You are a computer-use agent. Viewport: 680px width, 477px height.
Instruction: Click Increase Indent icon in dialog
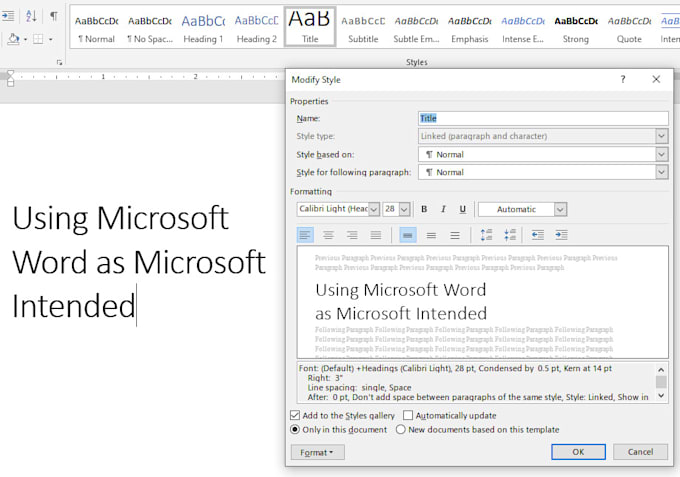[x=561, y=235]
